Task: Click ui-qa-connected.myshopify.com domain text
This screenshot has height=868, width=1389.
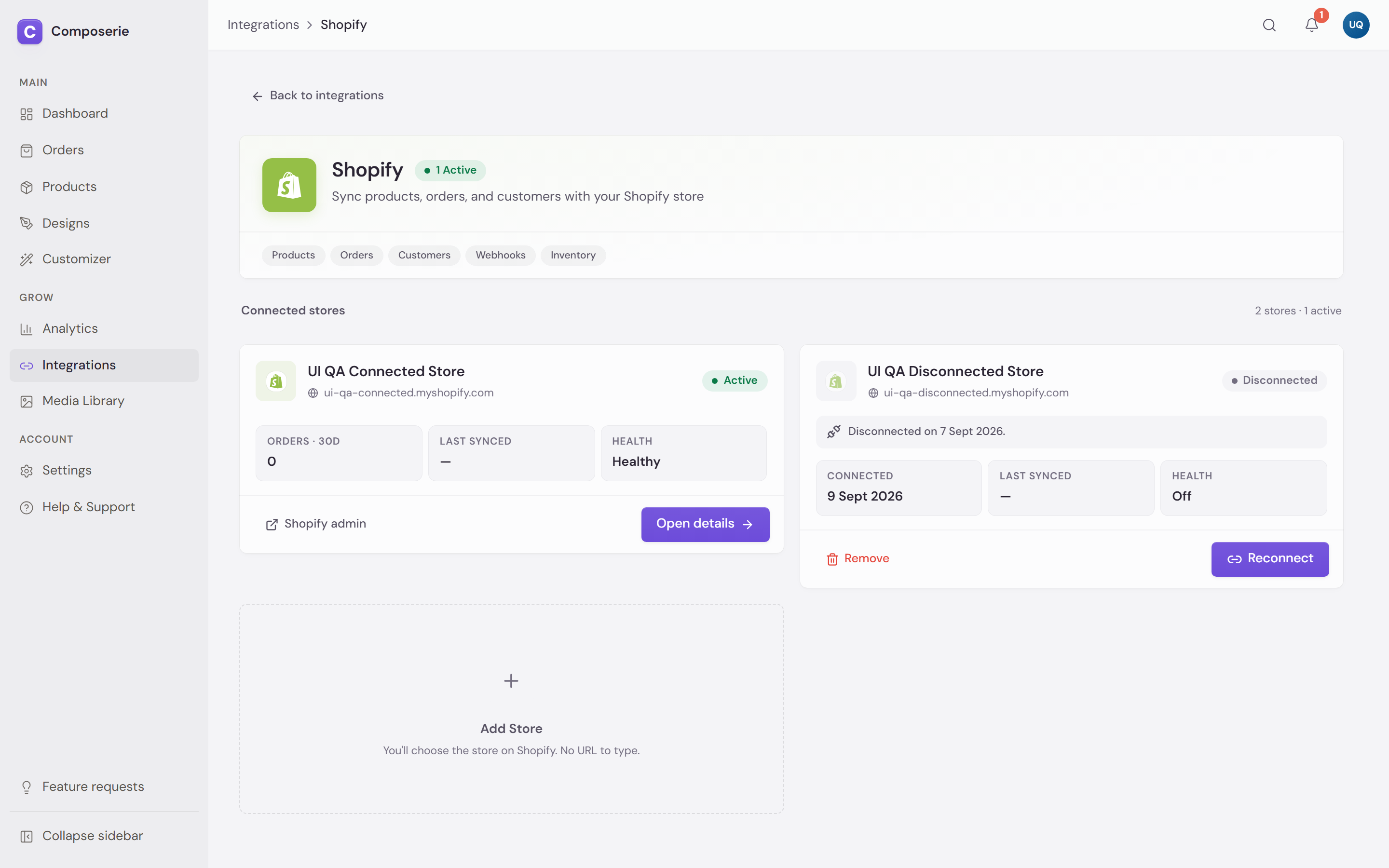Action: pyautogui.click(x=409, y=393)
